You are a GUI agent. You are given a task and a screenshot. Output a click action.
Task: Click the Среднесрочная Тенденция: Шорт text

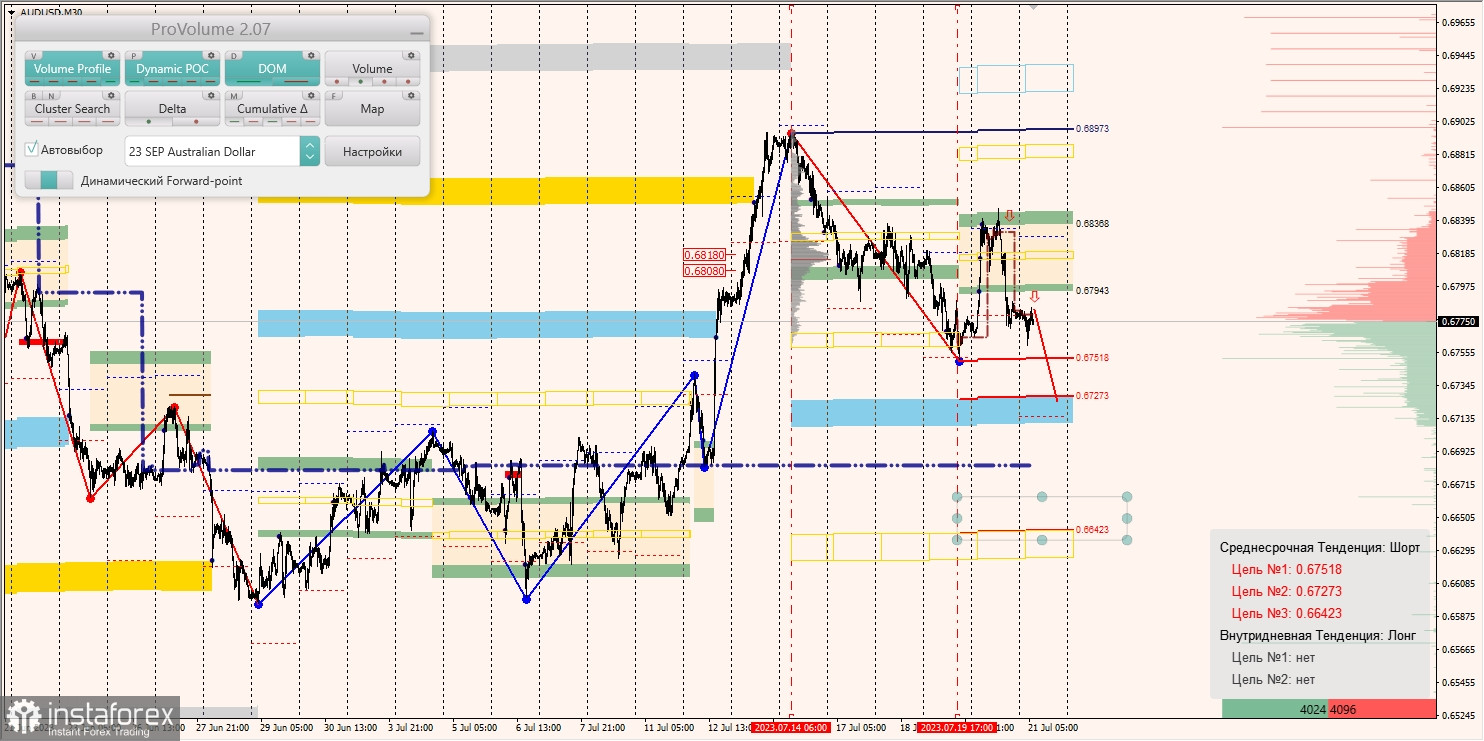[x=1319, y=547]
